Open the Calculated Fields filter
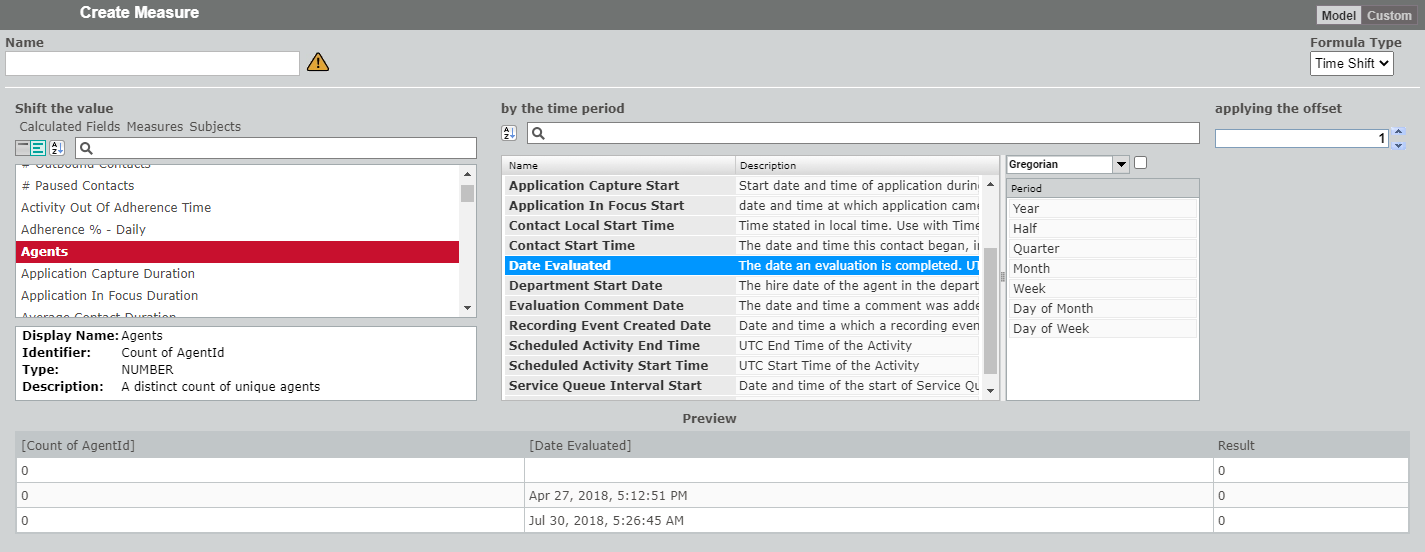 click(70, 127)
